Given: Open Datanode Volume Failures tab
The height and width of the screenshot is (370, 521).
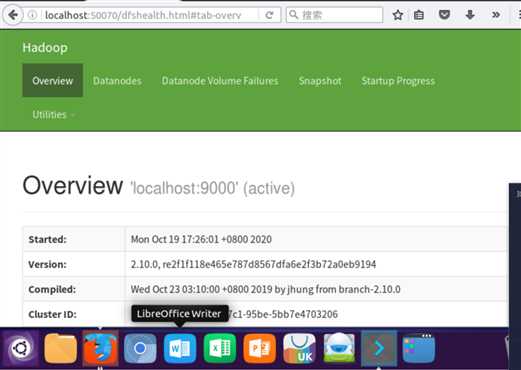Looking at the screenshot, I should coord(220,81).
